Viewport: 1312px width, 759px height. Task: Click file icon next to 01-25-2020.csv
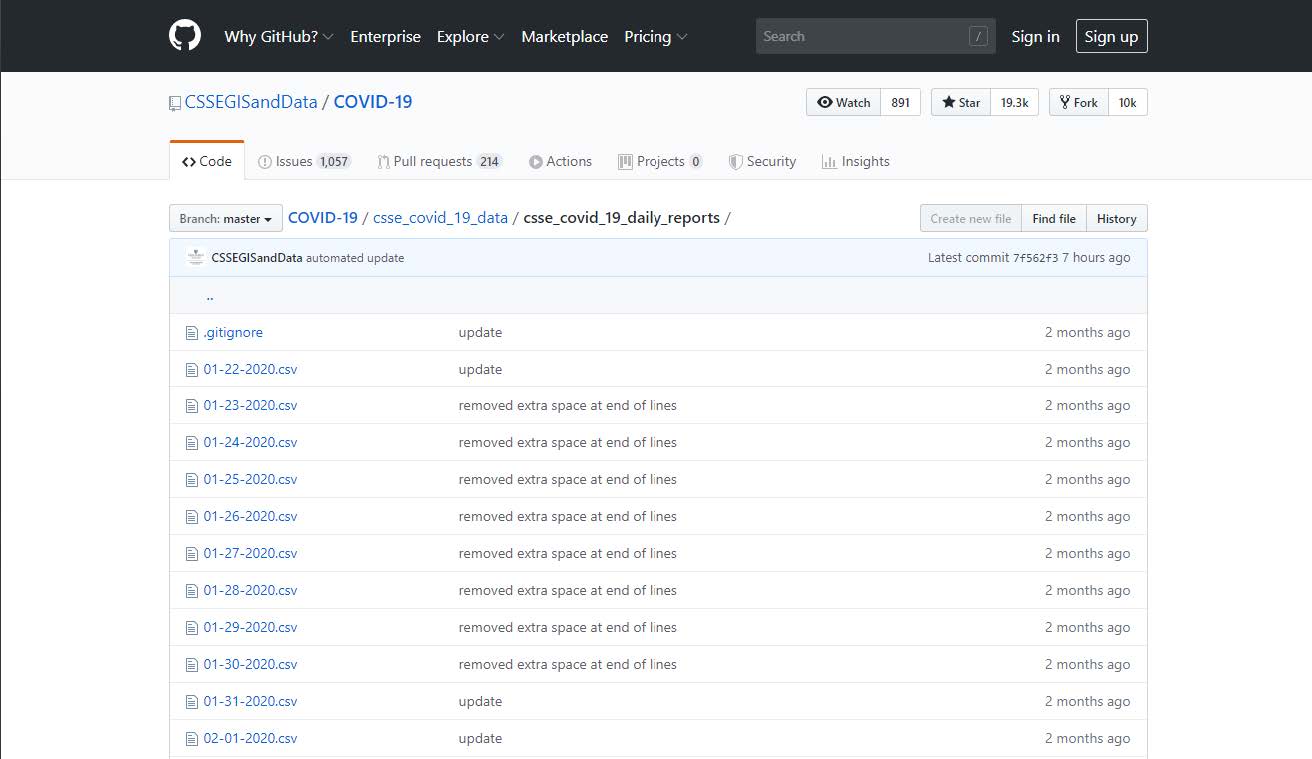[x=192, y=480]
